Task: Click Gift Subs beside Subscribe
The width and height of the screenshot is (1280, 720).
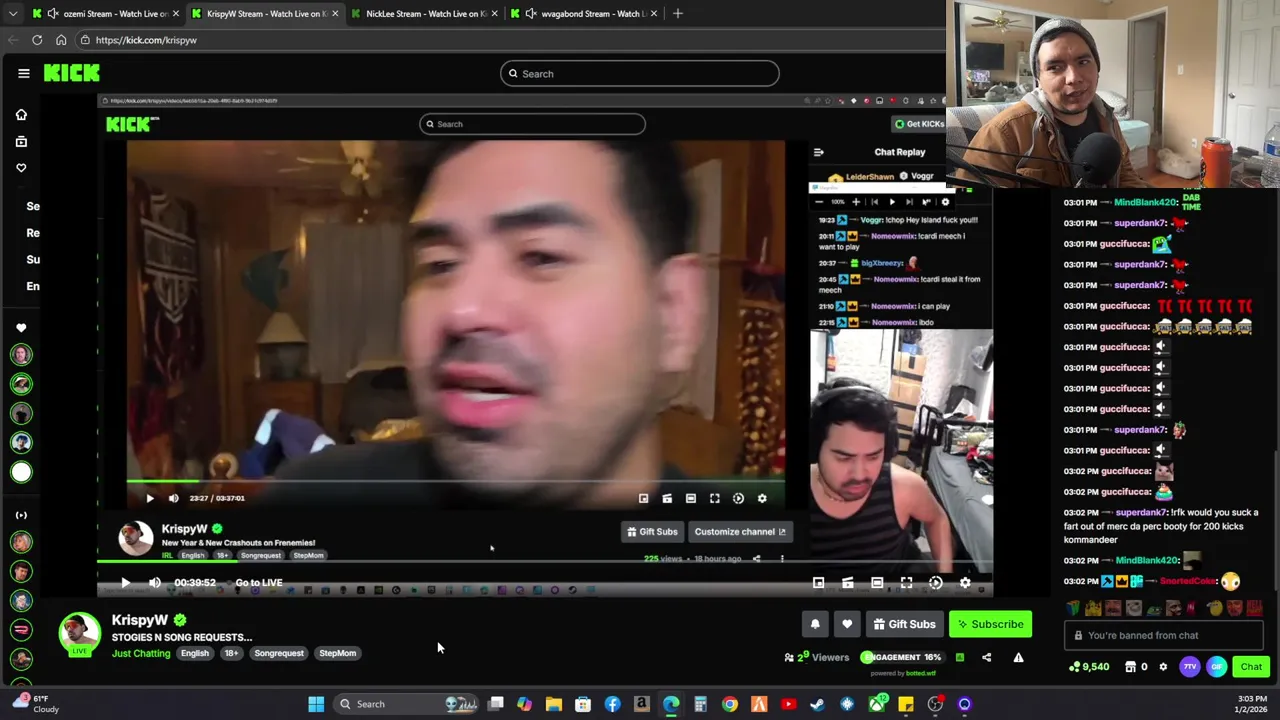Action: [904, 624]
